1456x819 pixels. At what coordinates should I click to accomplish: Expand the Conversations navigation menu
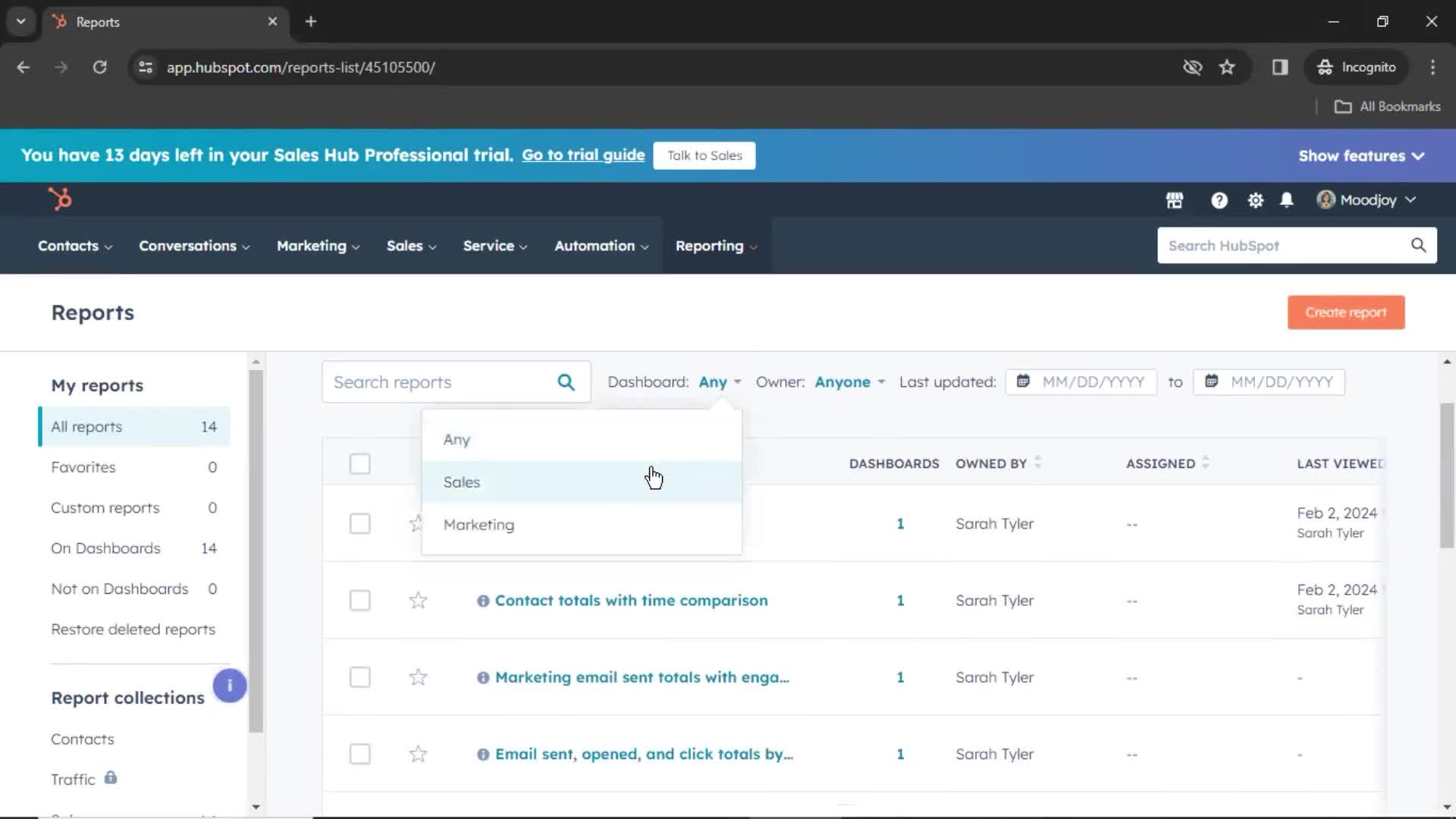pyautogui.click(x=194, y=246)
